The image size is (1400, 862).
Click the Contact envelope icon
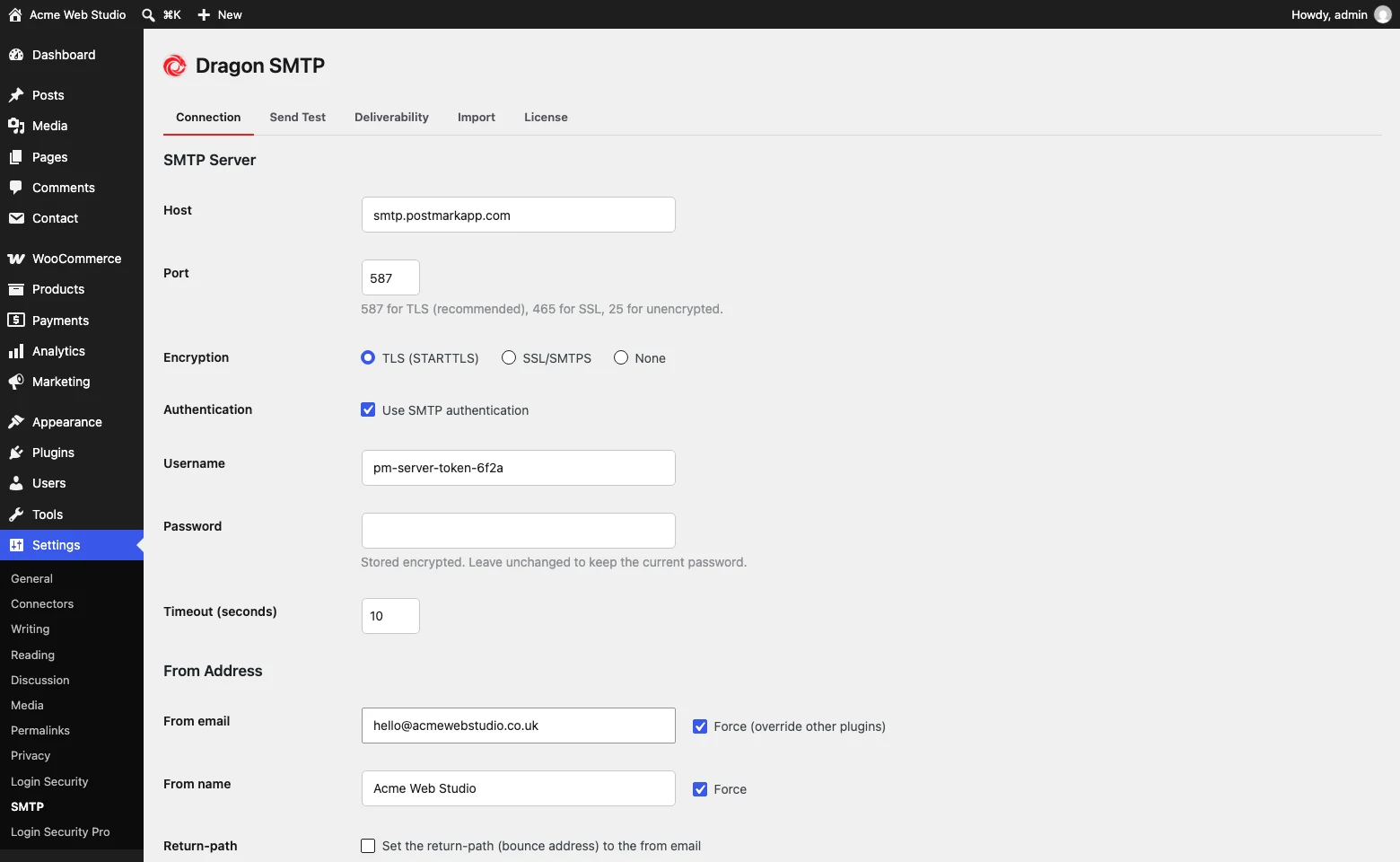pyautogui.click(x=16, y=218)
